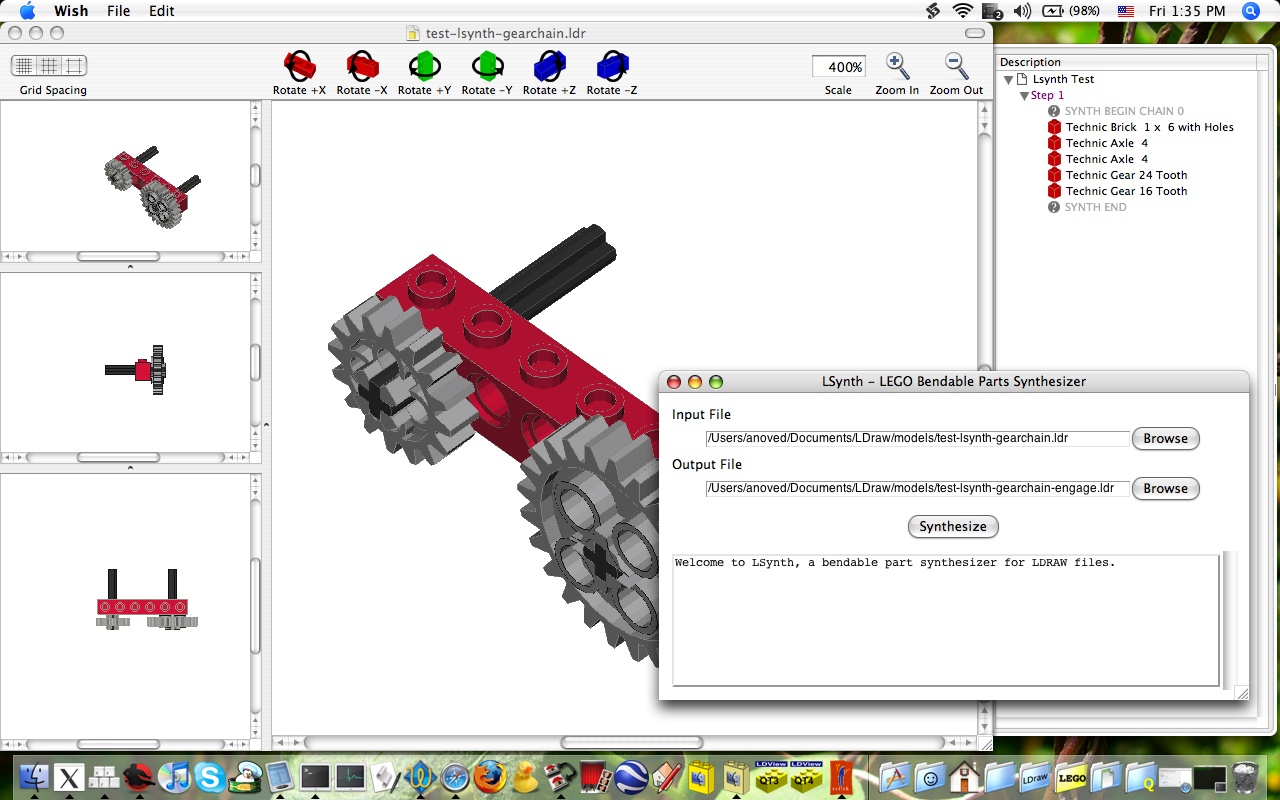Open the Edit menu
This screenshot has width=1280, height=800.
click(x=162, y=11)
